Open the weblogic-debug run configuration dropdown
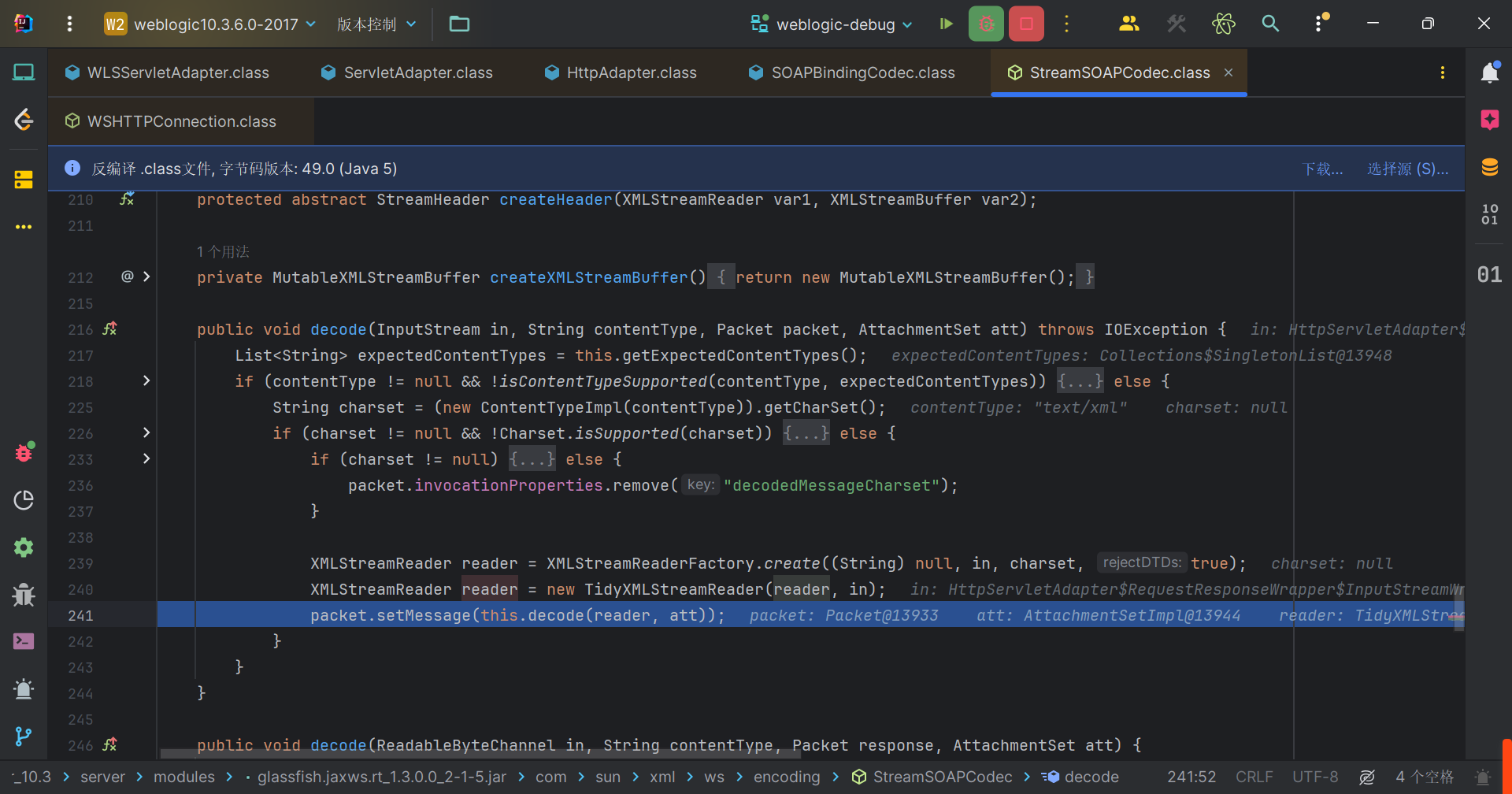Screen dimensions: 1512x794 point(832,24)
